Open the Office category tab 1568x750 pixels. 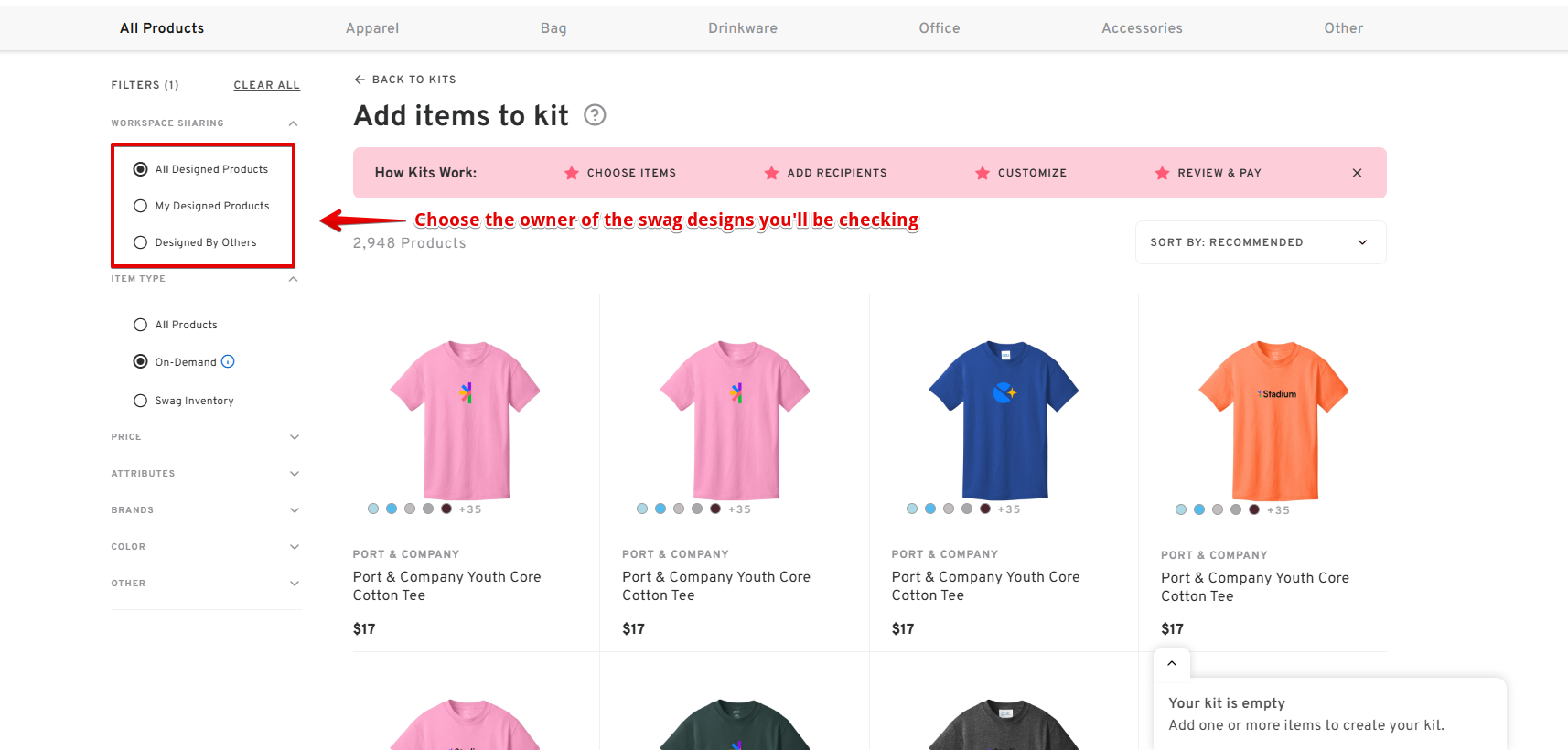[x=940, y=28]
